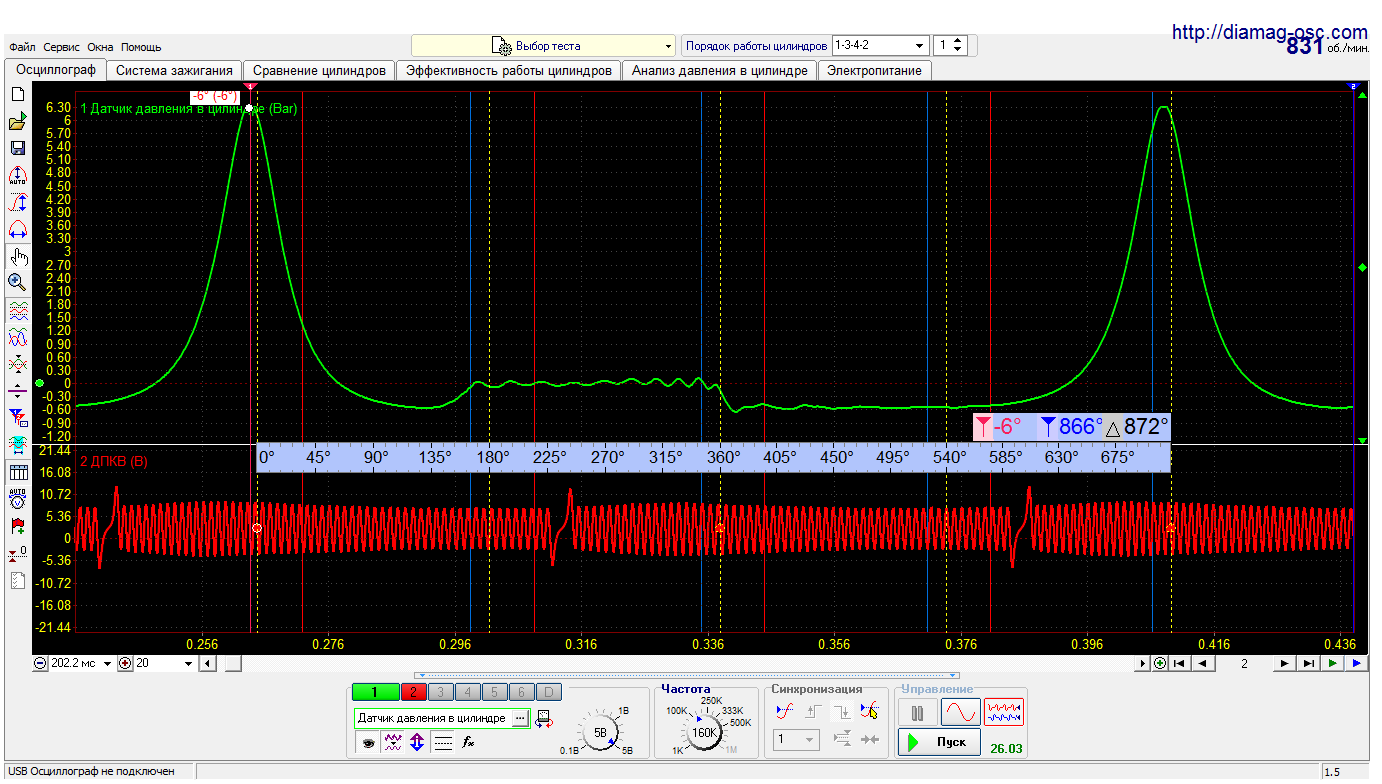Select the horizontal width measurement tool
This screenshot has width=1382, height=784.
tap(17, 229)
